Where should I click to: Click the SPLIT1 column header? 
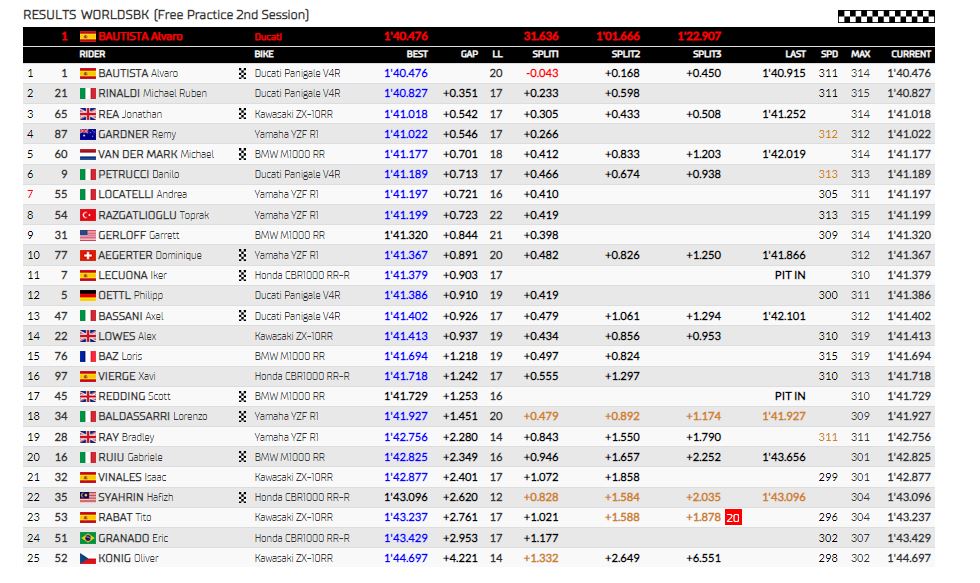coord(546,54)
